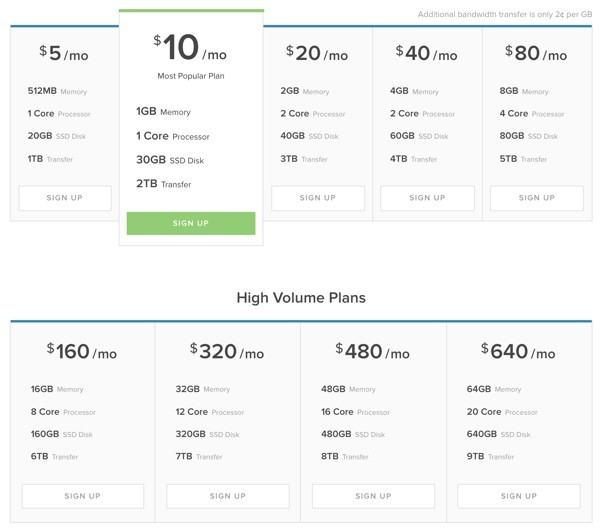This screenshot has width=600, height=528.
Task: Sign up for the $480/mo plan
Action: [373, 496]
